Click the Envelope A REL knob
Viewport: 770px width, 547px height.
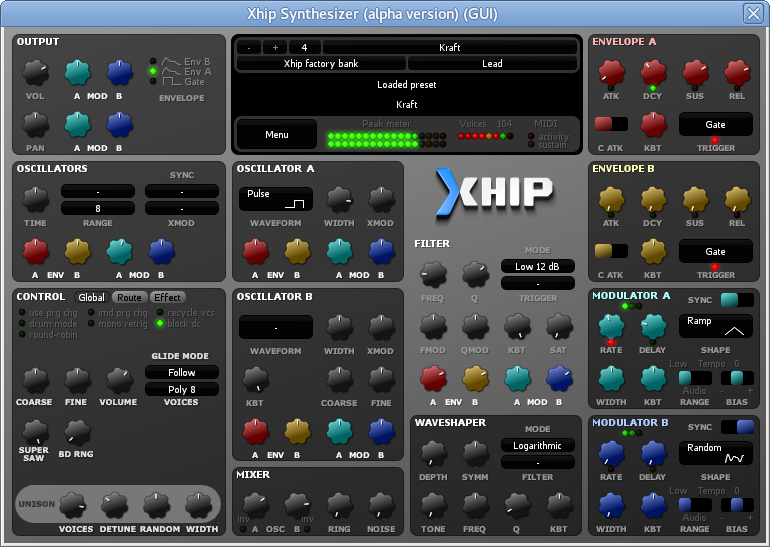(737, 73)
